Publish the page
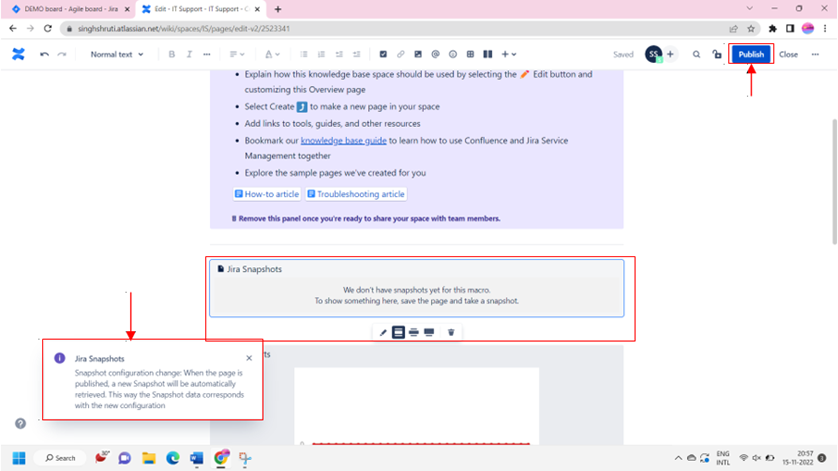Screen dimensions: 838x471 [x=751, y=54]
